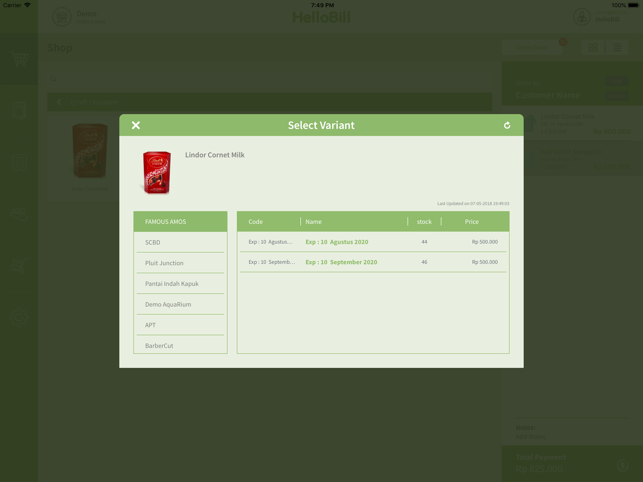
Task: Select the Pluit Junction outlet
Action: [x=180, y=263]
